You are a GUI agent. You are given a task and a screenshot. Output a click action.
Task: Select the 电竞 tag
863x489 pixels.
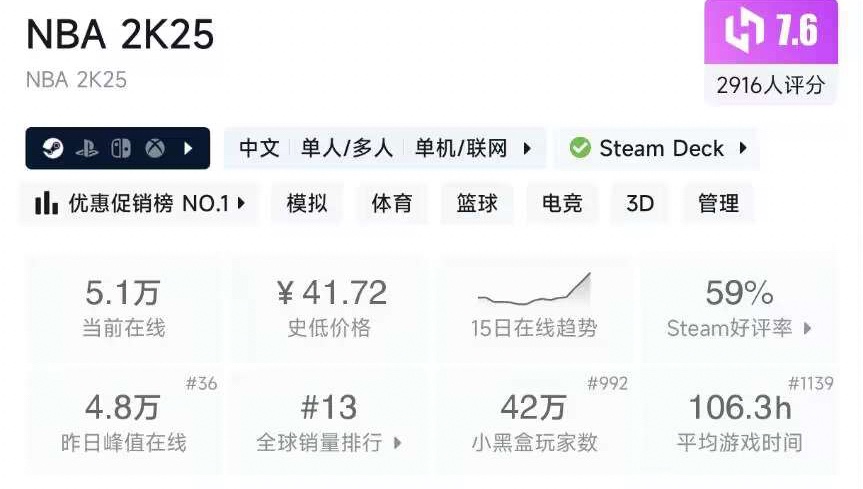(562, 203)
